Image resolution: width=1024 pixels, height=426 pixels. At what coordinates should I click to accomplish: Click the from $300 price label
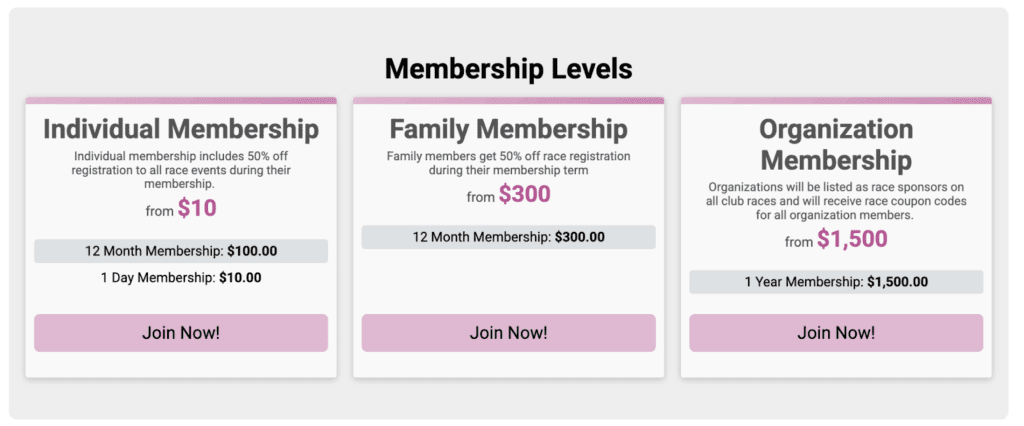click(508, 195)
